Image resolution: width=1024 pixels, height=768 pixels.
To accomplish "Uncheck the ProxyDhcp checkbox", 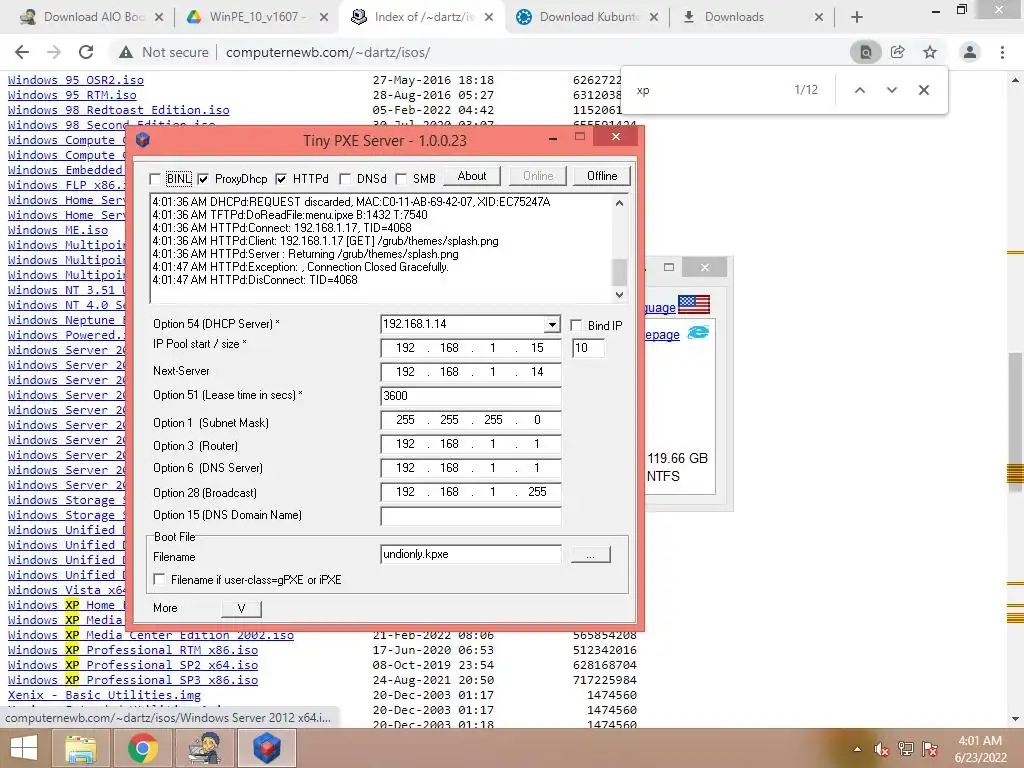I will [203, 179].
